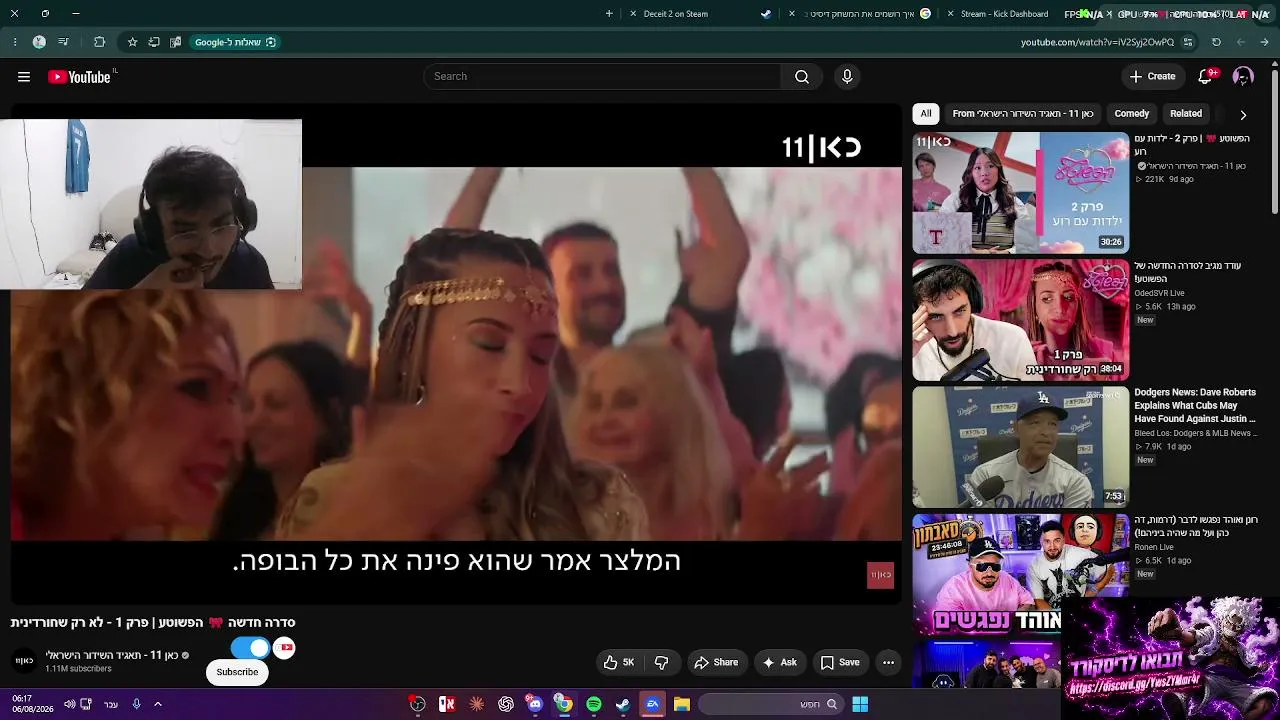The width and height of the screenshot is (1280, 720).
Task: Select the From כאן 11 filter chip
Action: (x=1023, y=114)
